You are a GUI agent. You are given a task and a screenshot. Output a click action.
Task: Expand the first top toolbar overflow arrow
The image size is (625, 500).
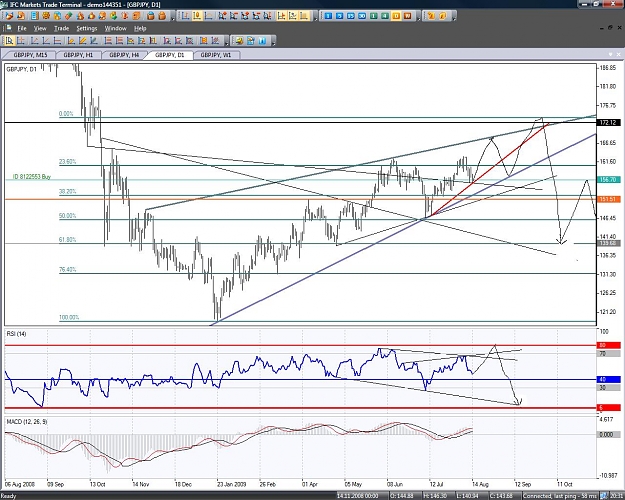coord(173,18)
